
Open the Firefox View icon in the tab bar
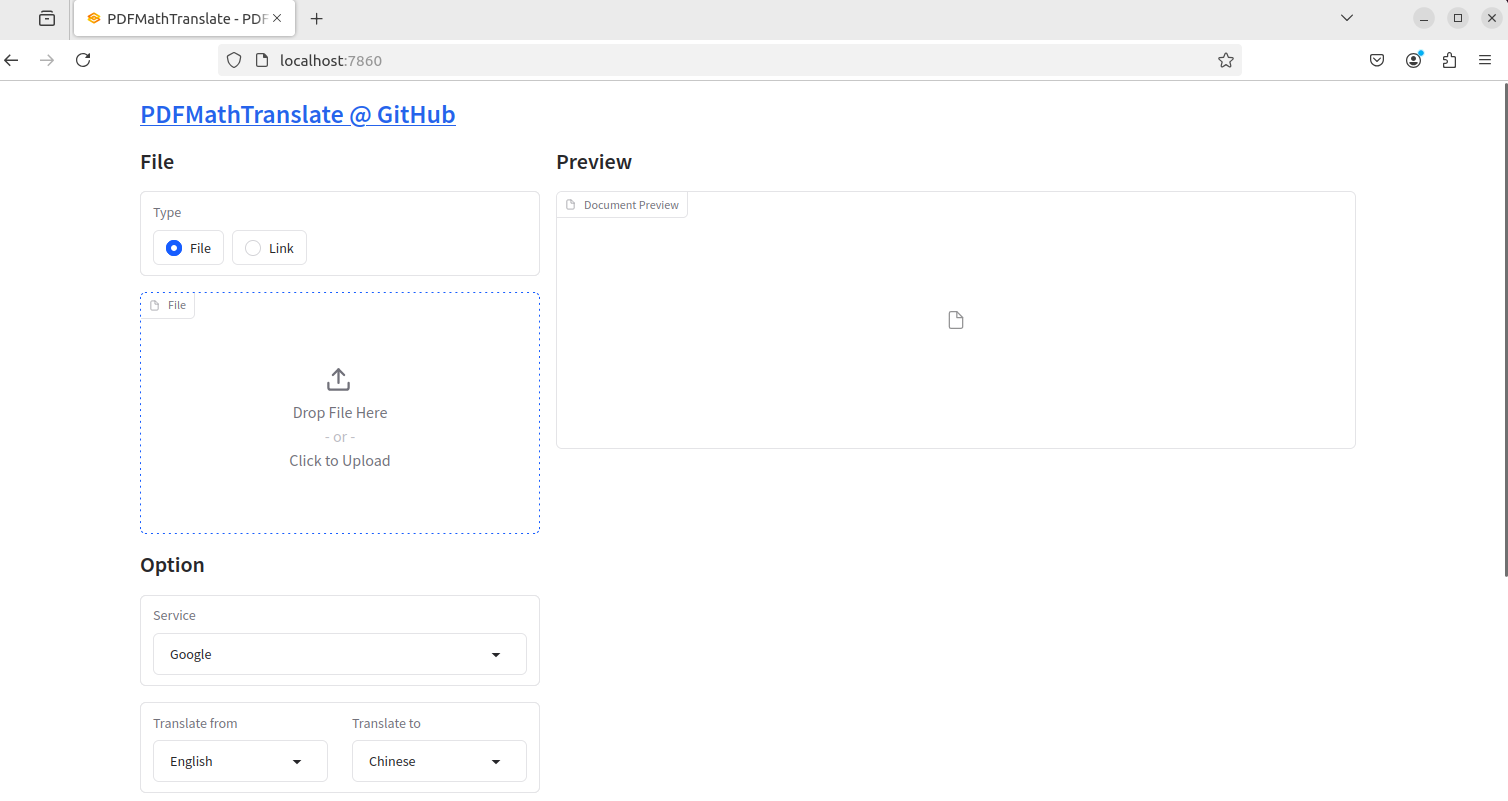tap(47, 18)
